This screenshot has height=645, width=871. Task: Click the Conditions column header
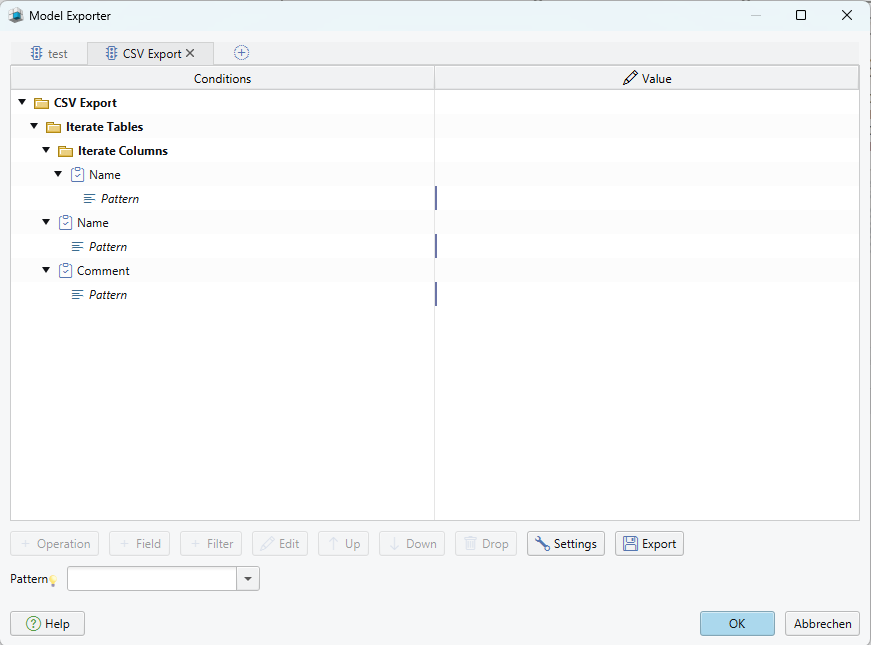222,78
